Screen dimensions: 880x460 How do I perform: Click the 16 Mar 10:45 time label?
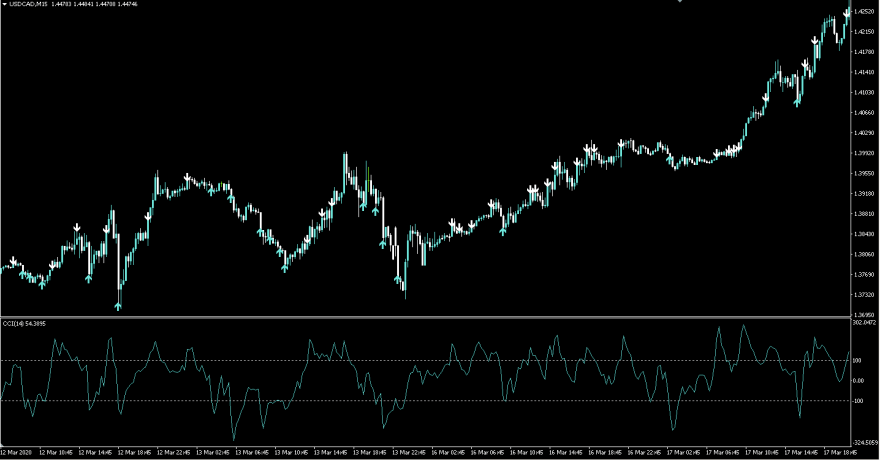pyautogui.click(x=526, y=452)
